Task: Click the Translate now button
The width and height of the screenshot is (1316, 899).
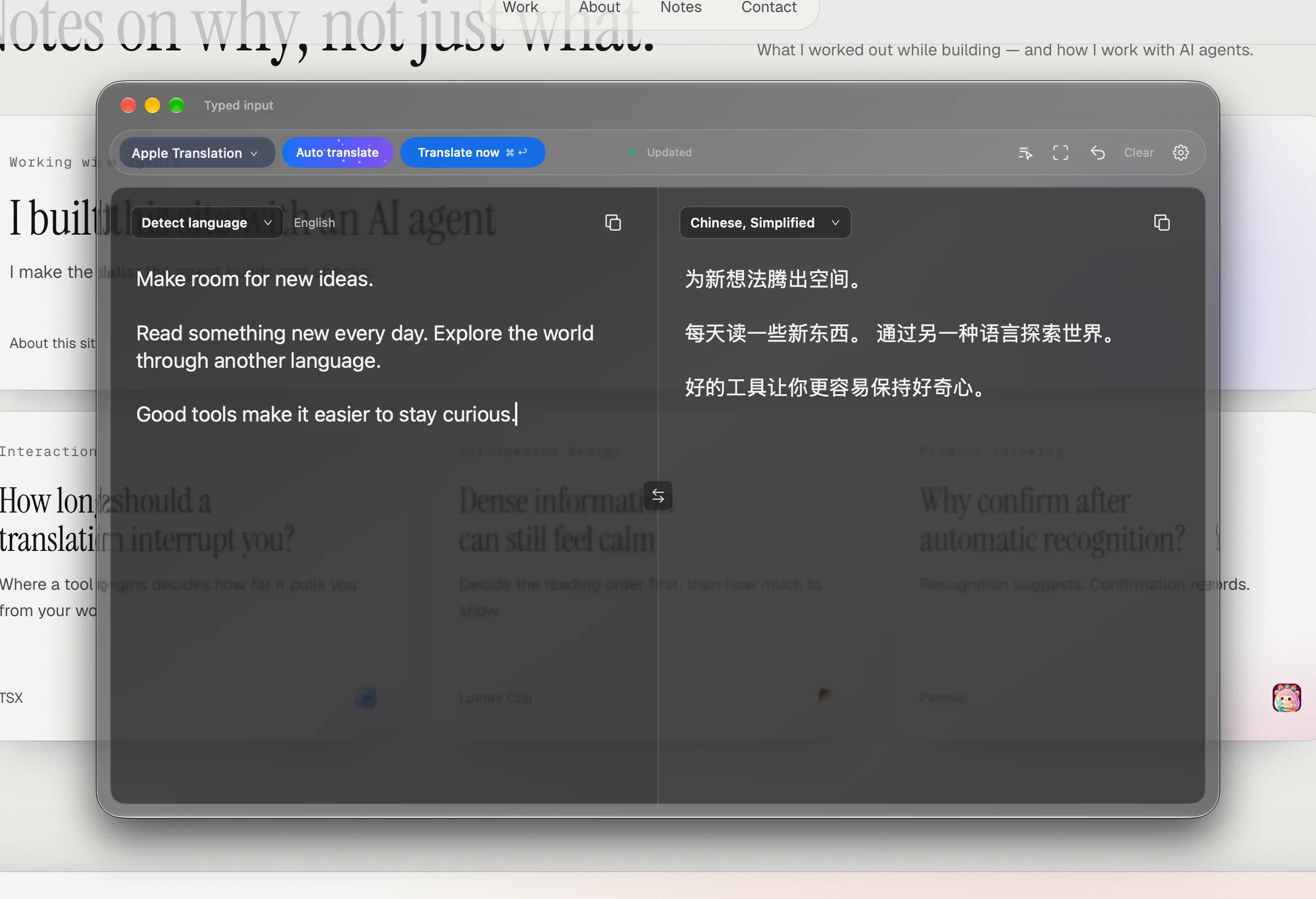Action: 473,152
